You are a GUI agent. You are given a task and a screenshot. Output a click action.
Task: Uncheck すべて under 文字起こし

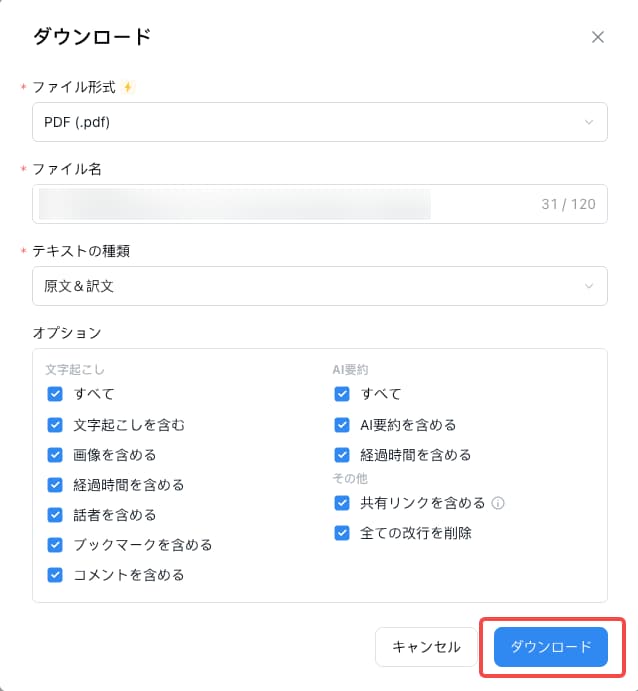pyautogui.click(x=55, y=394)
